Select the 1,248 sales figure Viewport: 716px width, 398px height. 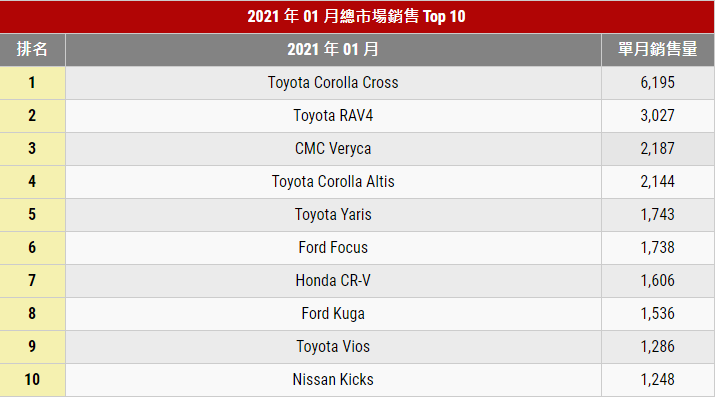658,380
